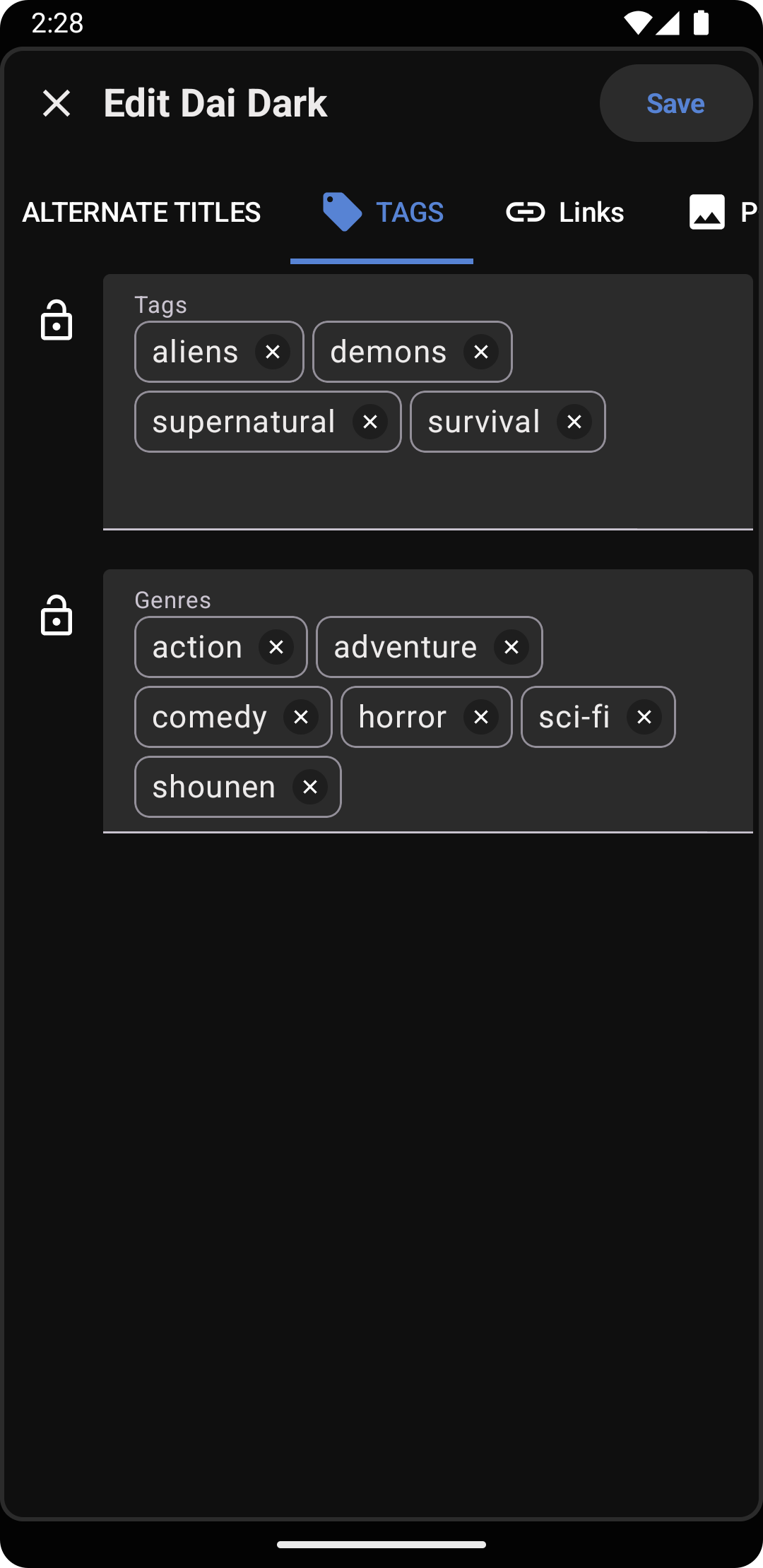Viewport: 763px width, 1568px height.
Task: Focus the Tags input field empty area
Action: click(424, 491)
